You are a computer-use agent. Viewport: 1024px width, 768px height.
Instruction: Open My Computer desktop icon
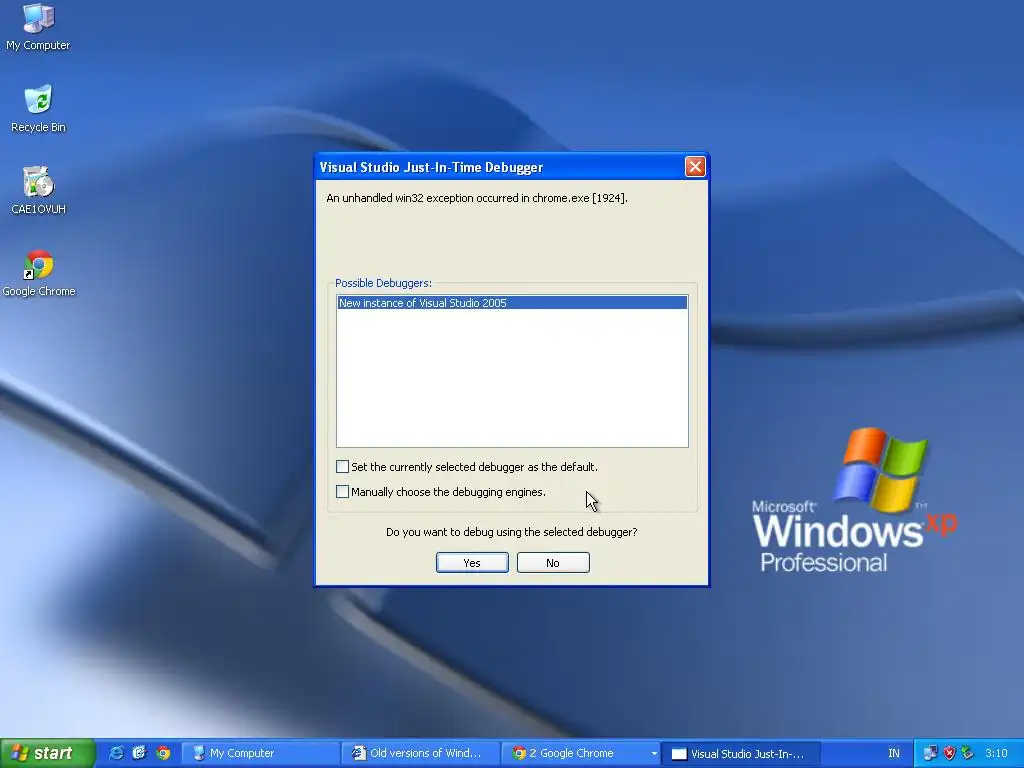[x=38, y=26]
